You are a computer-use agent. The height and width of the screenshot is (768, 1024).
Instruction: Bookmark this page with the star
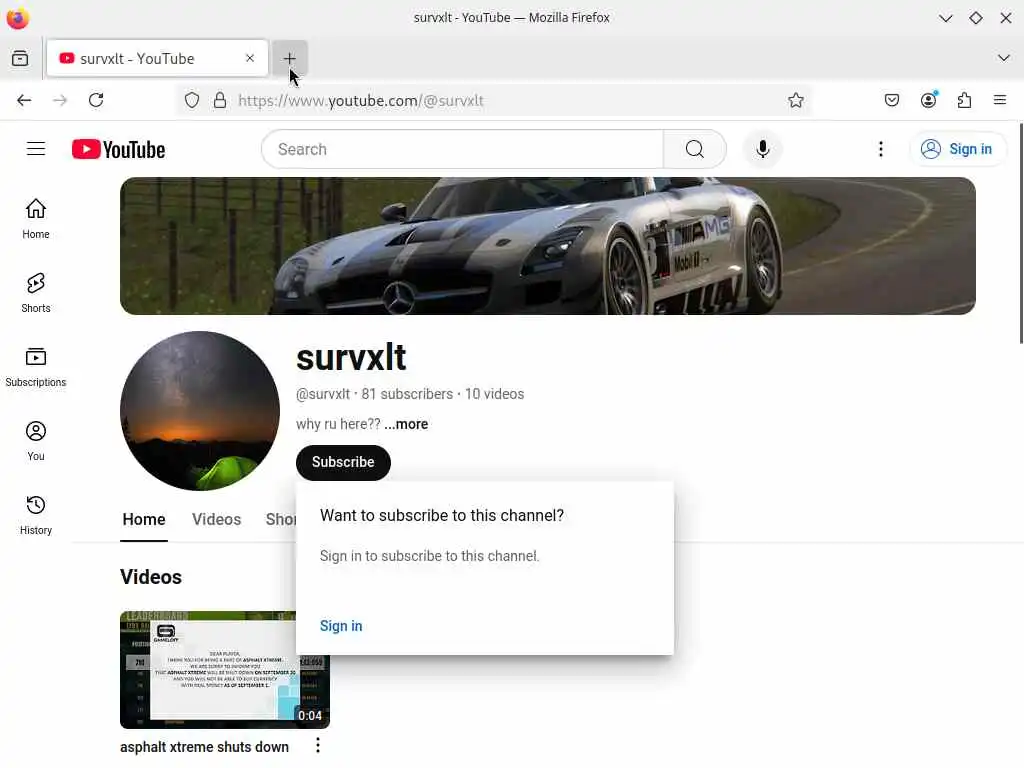coord(795,100)
